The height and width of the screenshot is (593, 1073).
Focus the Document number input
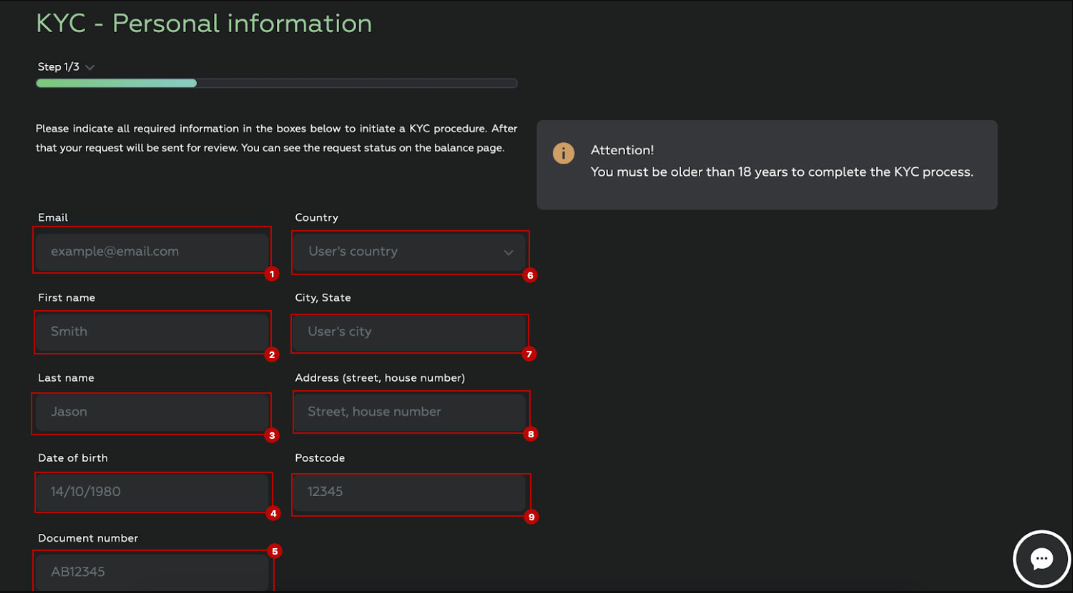[152, 571]
